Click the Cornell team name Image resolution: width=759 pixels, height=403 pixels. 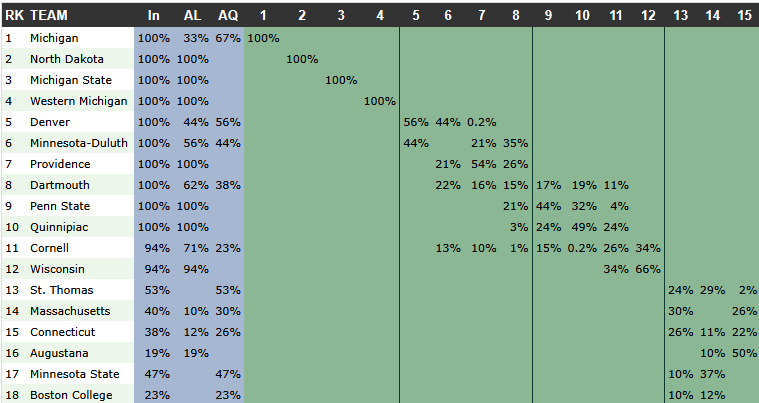49,248
